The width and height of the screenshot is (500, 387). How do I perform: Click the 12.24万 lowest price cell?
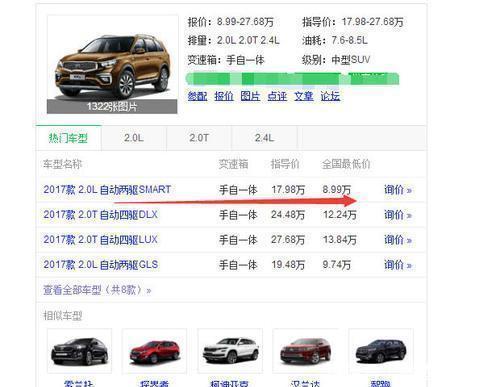(x=339, y=215)
